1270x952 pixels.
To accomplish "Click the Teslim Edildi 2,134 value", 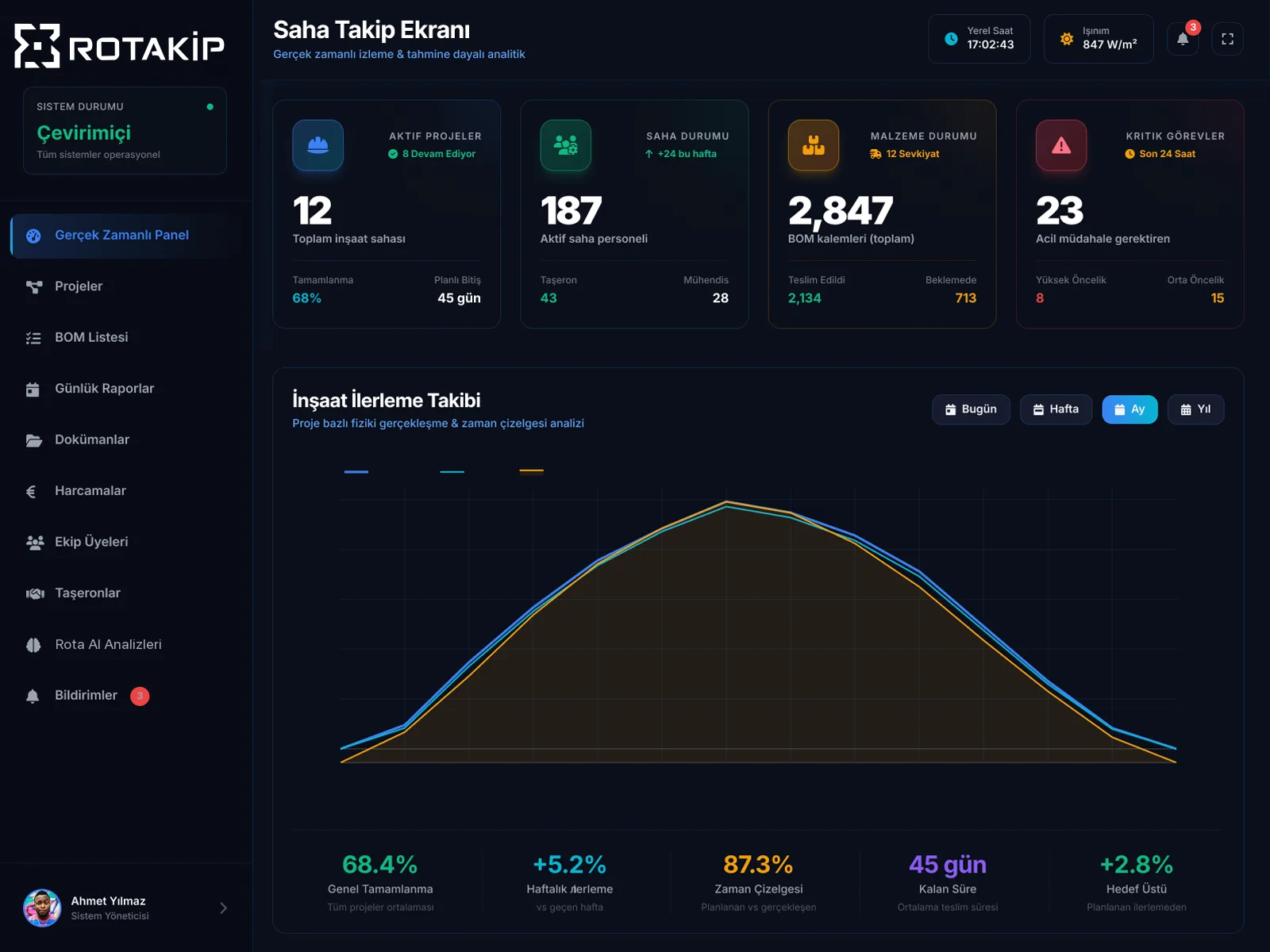I will click(x=805, y=298).
